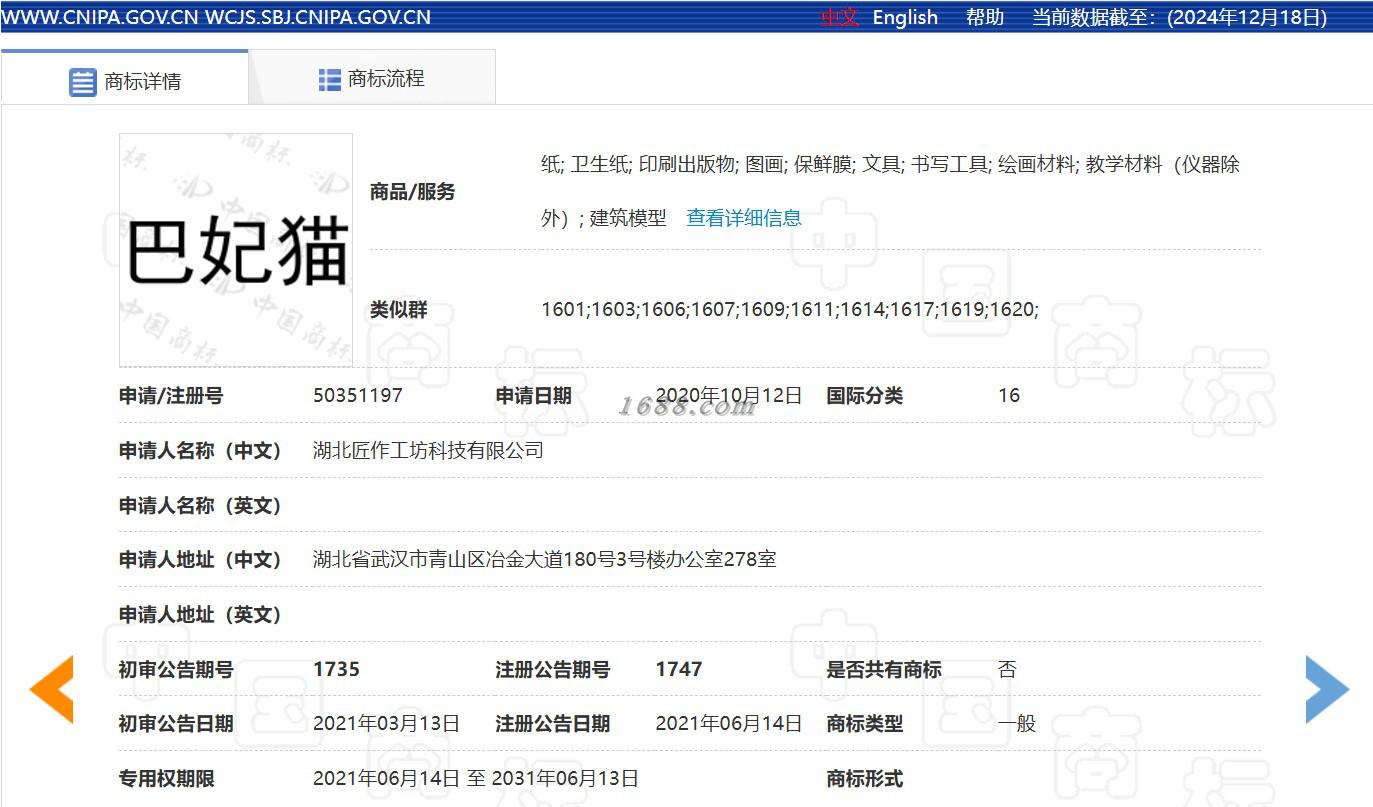Click the 初审公告期号 label
The image size is (1373, 807).
pos(176,669)
